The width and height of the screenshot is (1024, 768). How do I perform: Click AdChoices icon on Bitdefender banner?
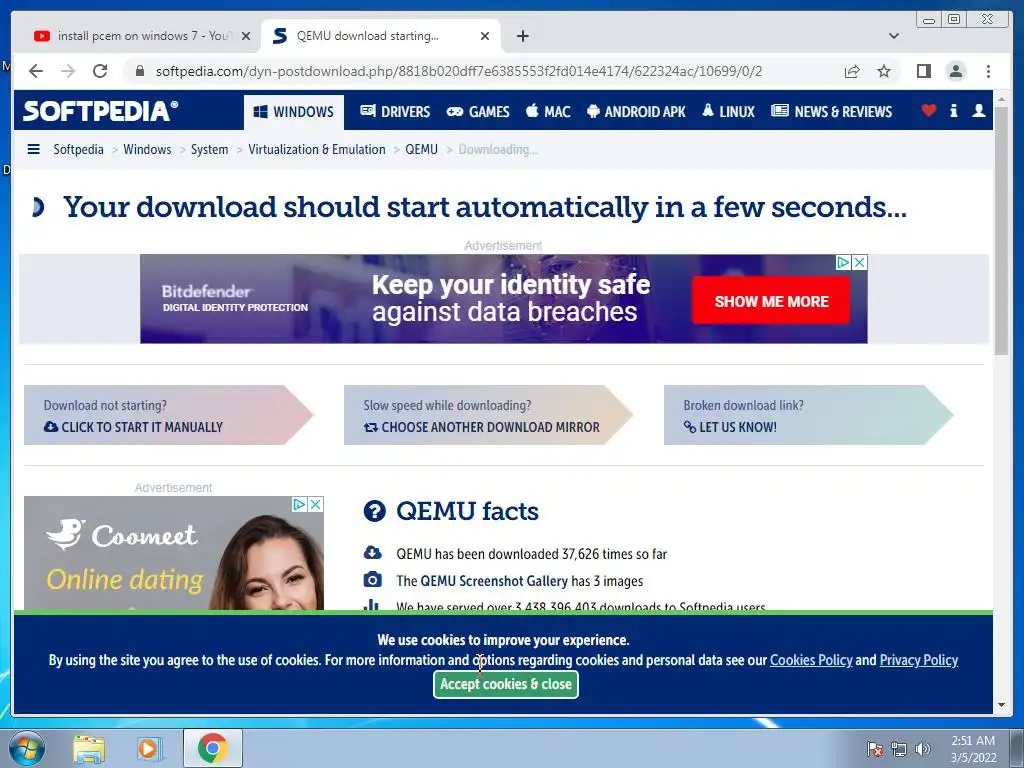pos(844,263)
